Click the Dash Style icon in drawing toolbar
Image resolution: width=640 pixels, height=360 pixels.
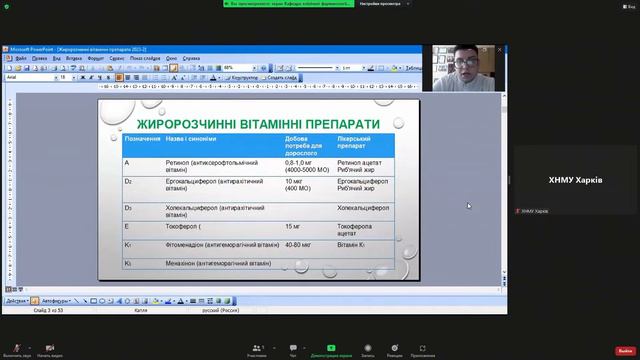point(202,301)
